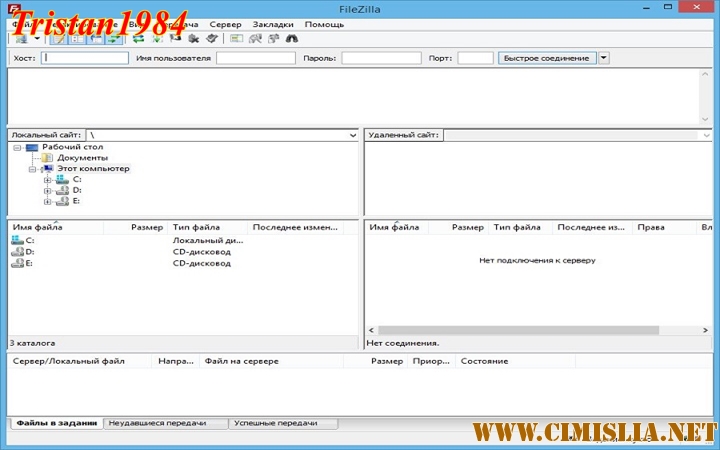Click the disconnect from server icon

click(x=194, y=39)
